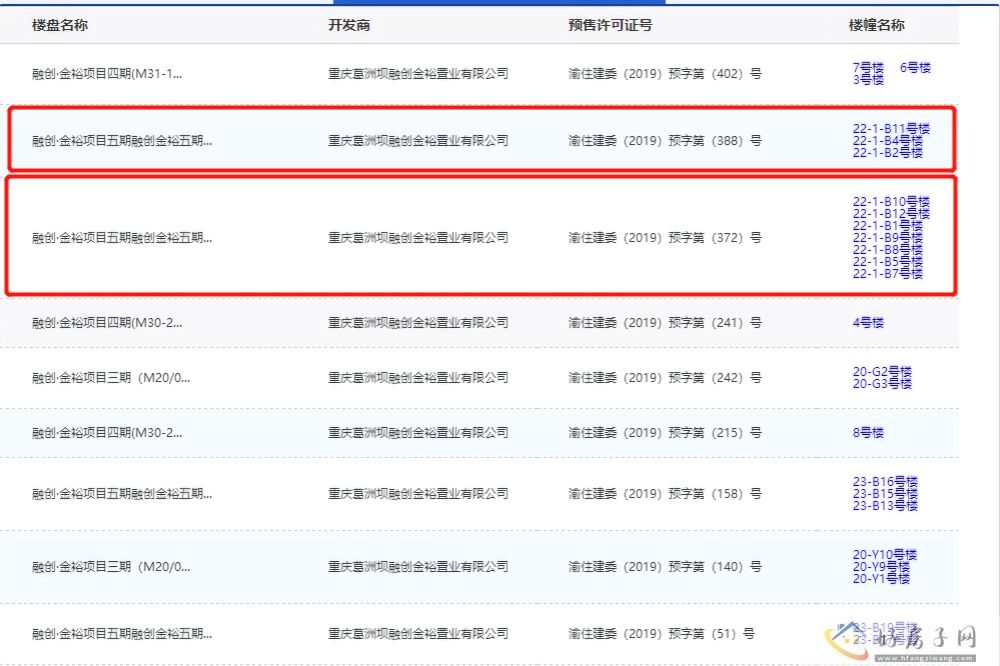Open the 7号楼 building link
The image size is (1000, 666).
click(868, 68)
